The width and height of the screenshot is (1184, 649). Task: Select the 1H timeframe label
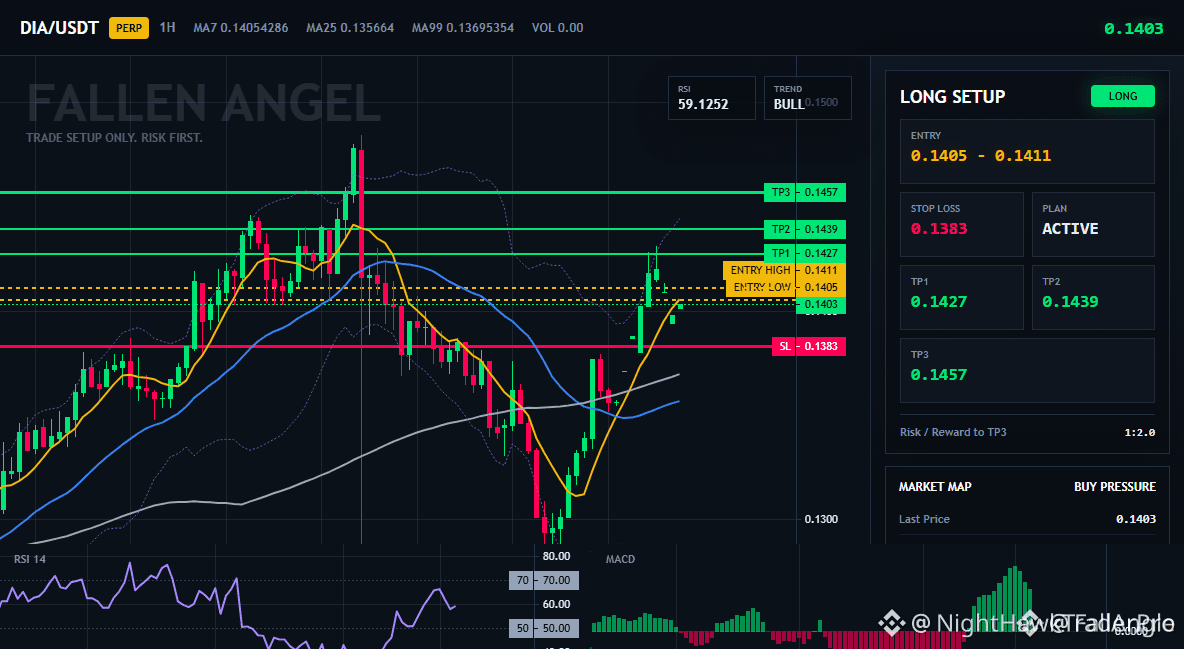click(x=168, y=27)
